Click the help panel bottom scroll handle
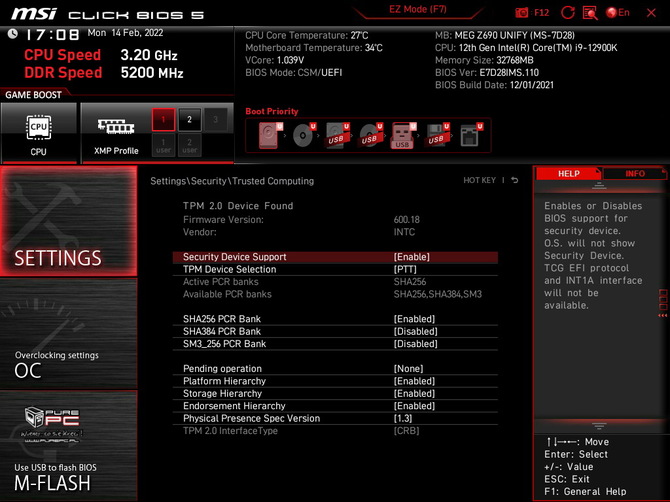 click(599, 426)
